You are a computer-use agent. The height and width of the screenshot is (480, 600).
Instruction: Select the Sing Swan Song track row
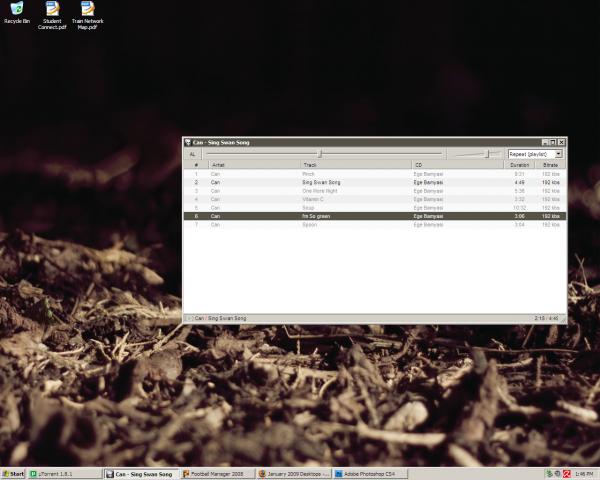pos(321,183)
